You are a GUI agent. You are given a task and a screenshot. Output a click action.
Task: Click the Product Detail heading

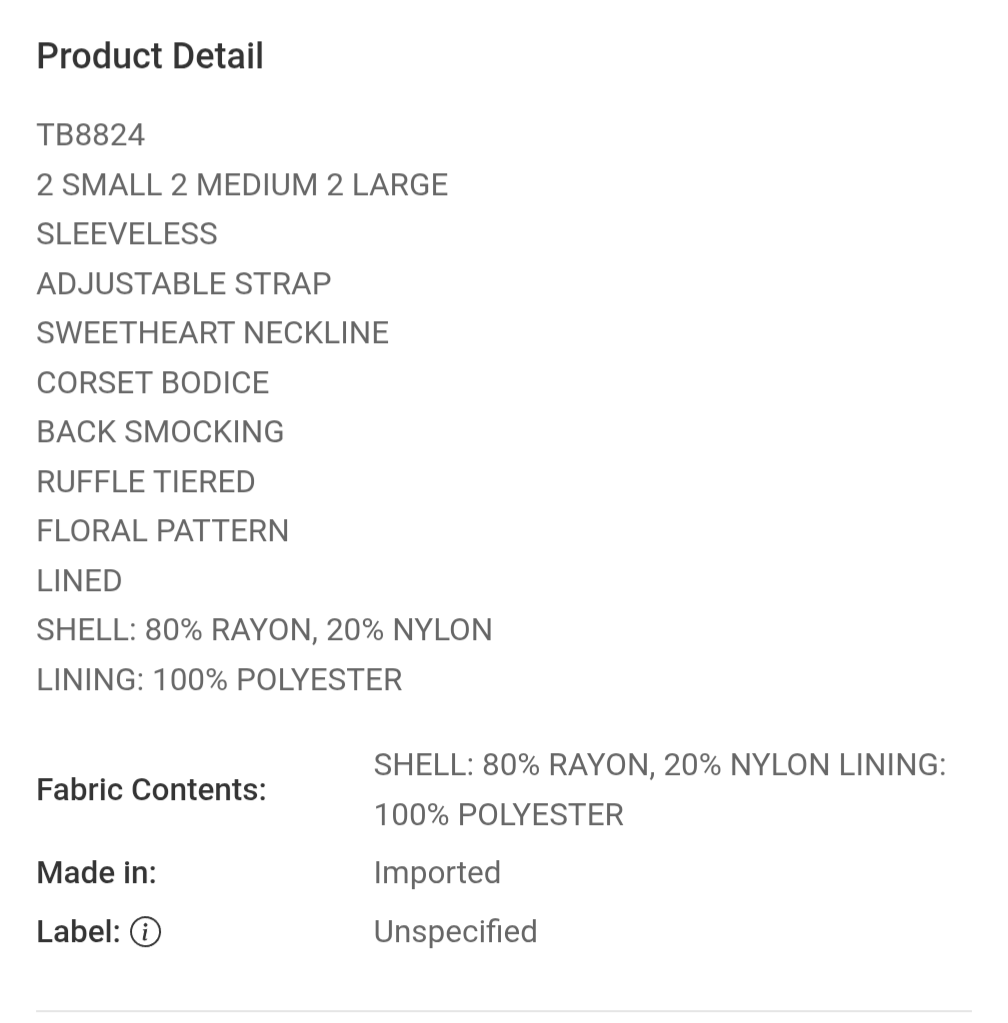coord(150,55)
